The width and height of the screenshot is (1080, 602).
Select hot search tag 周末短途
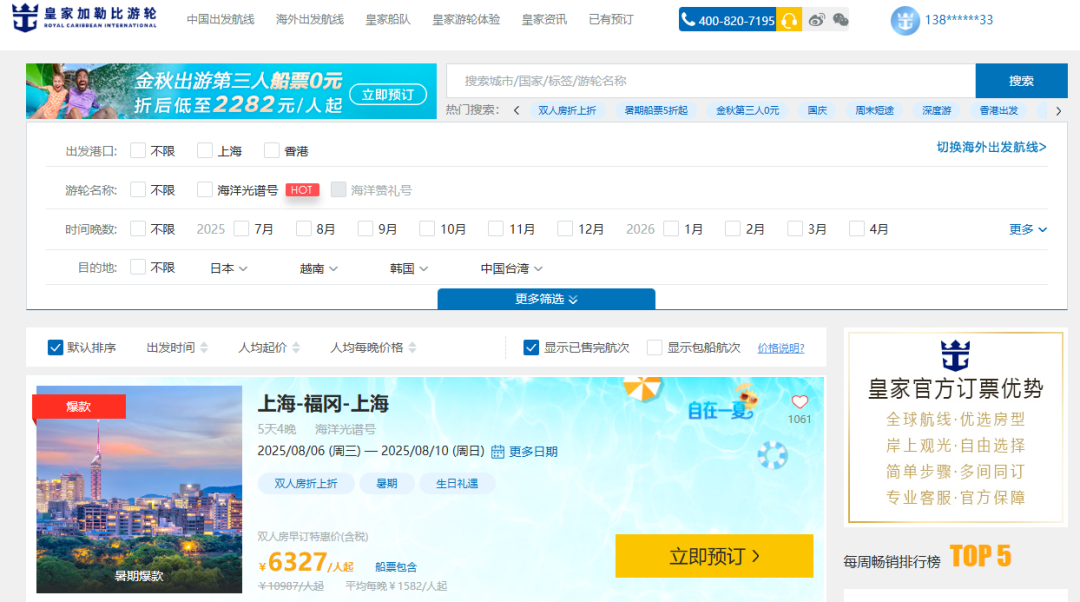[x=874, y=110]
